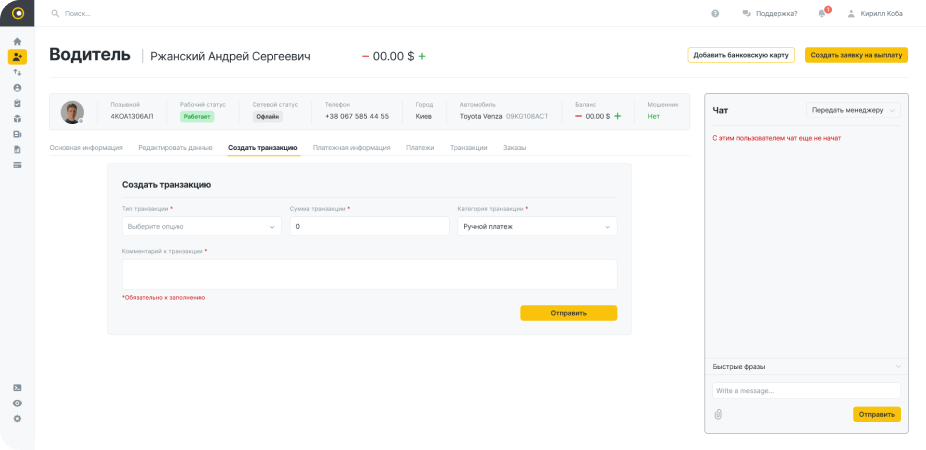The width and height of the screenshot is (926, 450).
Task: Expand the Быстрые фразы section
Action: point(806,367)
